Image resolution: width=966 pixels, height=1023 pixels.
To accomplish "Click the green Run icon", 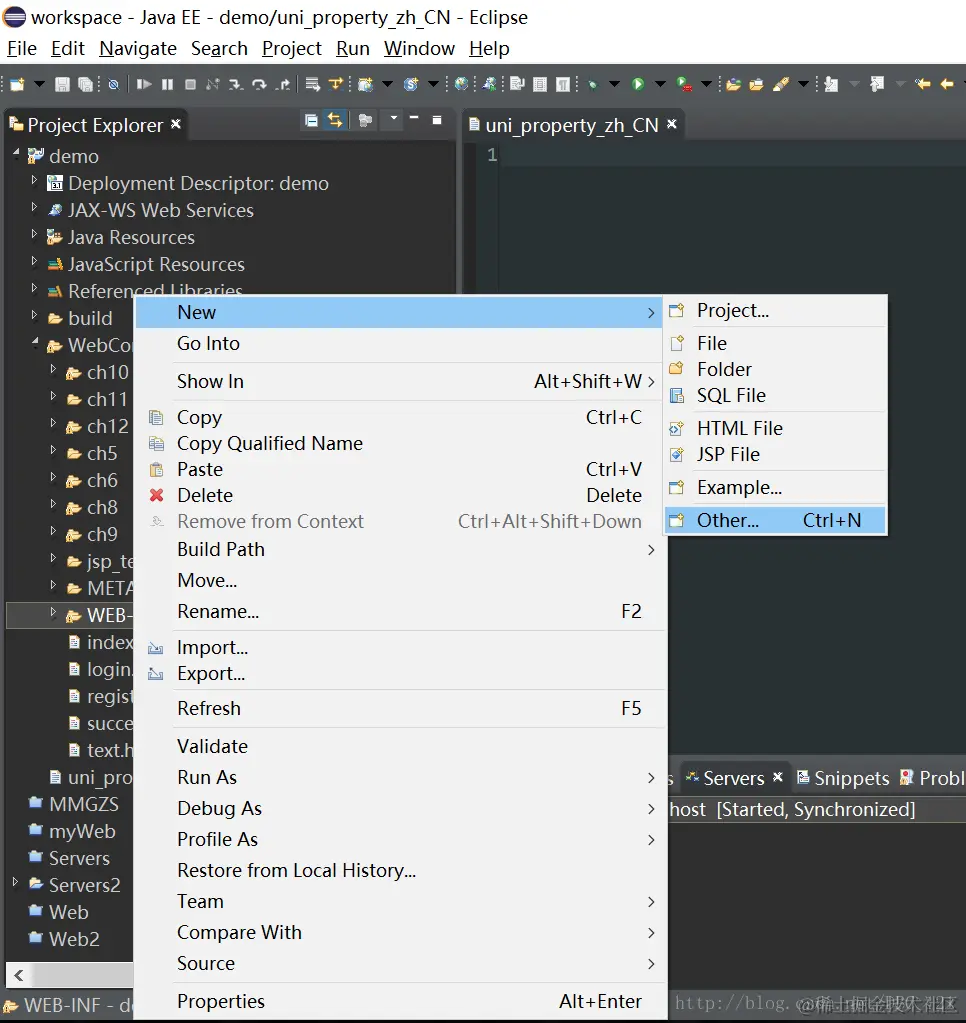I will coord(638,84).
